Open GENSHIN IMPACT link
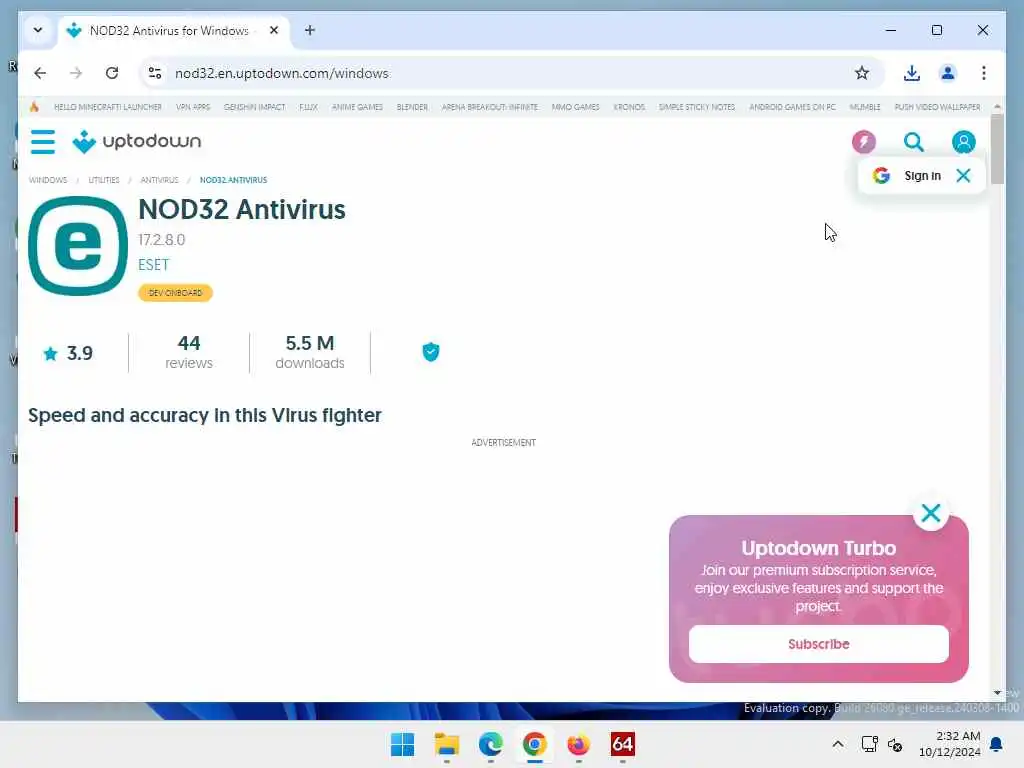1024x768 pixels. coord(254,107)
